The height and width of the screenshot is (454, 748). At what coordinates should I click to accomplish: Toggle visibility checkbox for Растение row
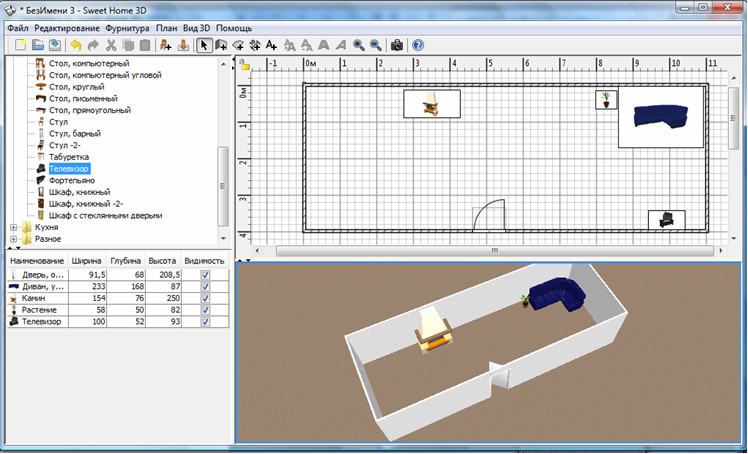click(205, 310)
